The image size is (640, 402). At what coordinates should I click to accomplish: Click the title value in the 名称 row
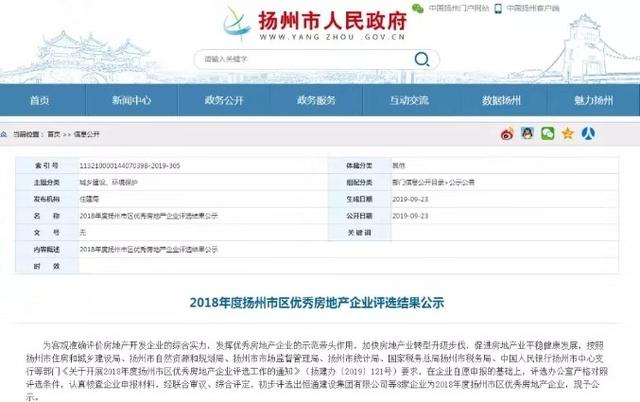tap(149, 216)
